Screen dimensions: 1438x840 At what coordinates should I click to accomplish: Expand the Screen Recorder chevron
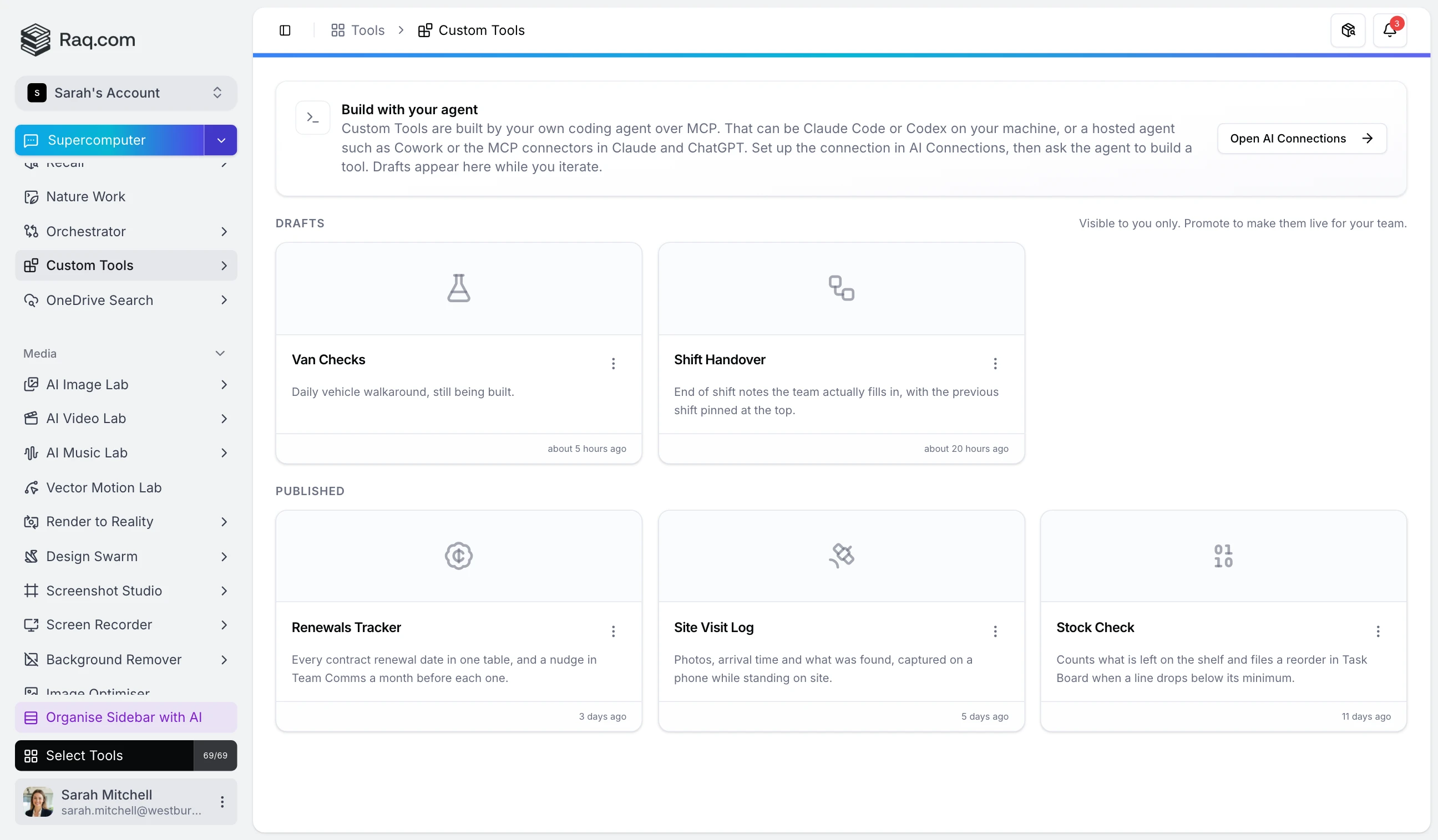coord(224,625)
